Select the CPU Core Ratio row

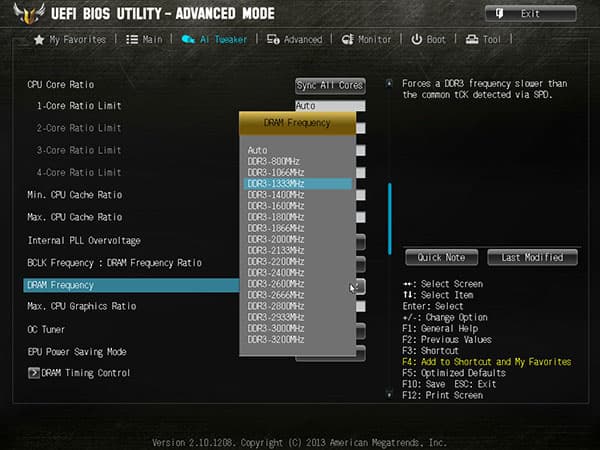60,85
